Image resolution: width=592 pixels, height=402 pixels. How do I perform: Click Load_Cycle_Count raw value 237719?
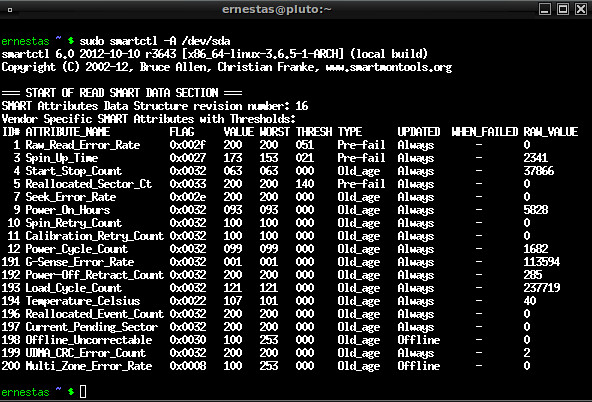point(541,288)
